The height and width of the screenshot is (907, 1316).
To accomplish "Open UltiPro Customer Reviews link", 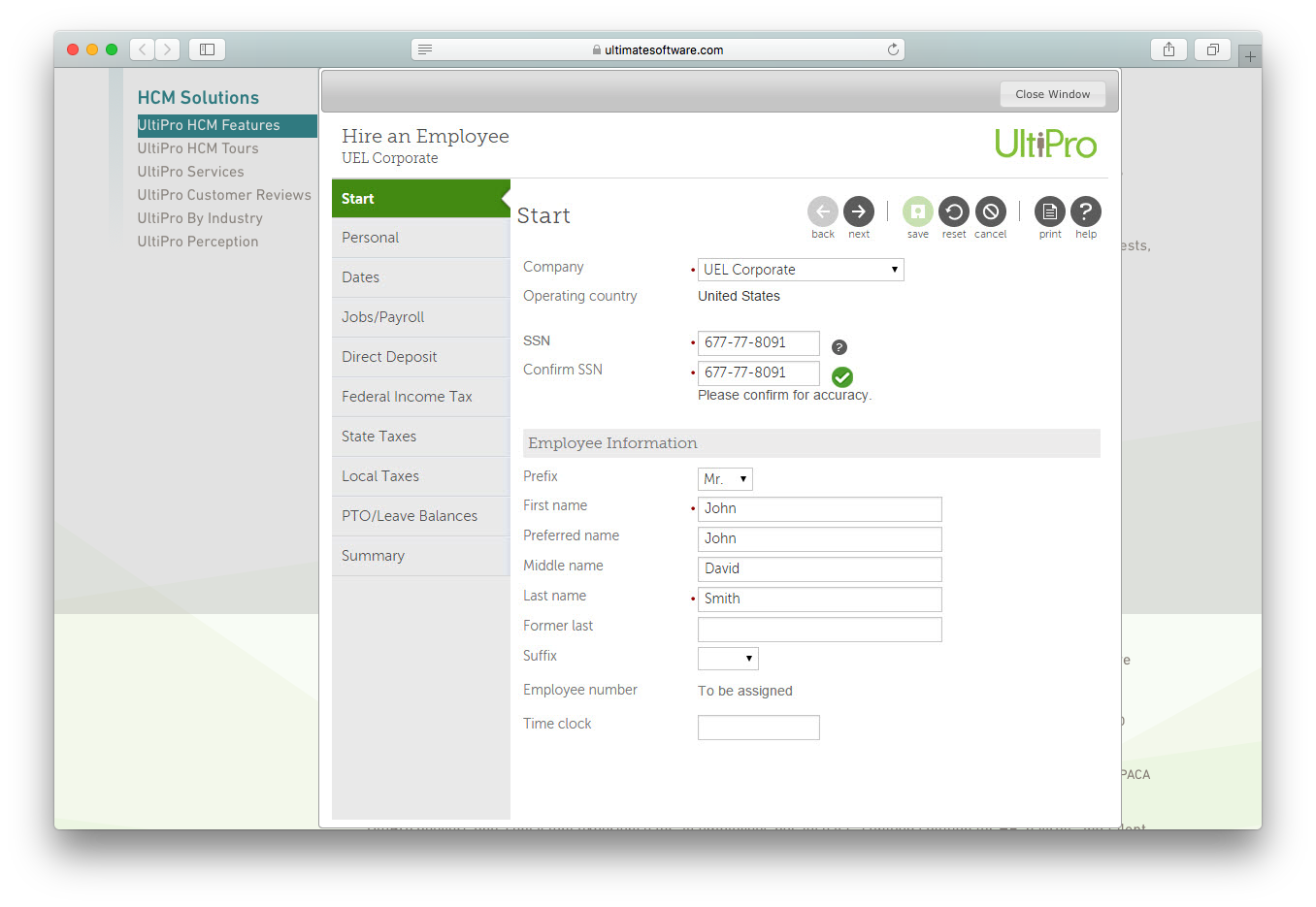I will 224,195.
